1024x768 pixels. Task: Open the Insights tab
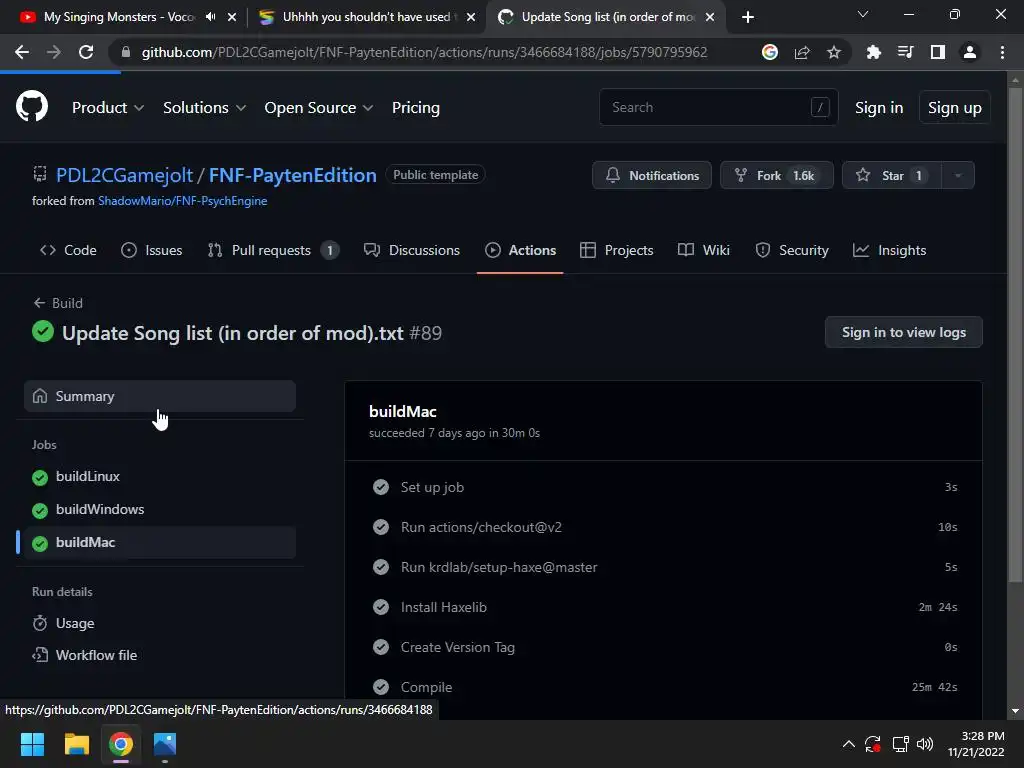pos(889,250)
